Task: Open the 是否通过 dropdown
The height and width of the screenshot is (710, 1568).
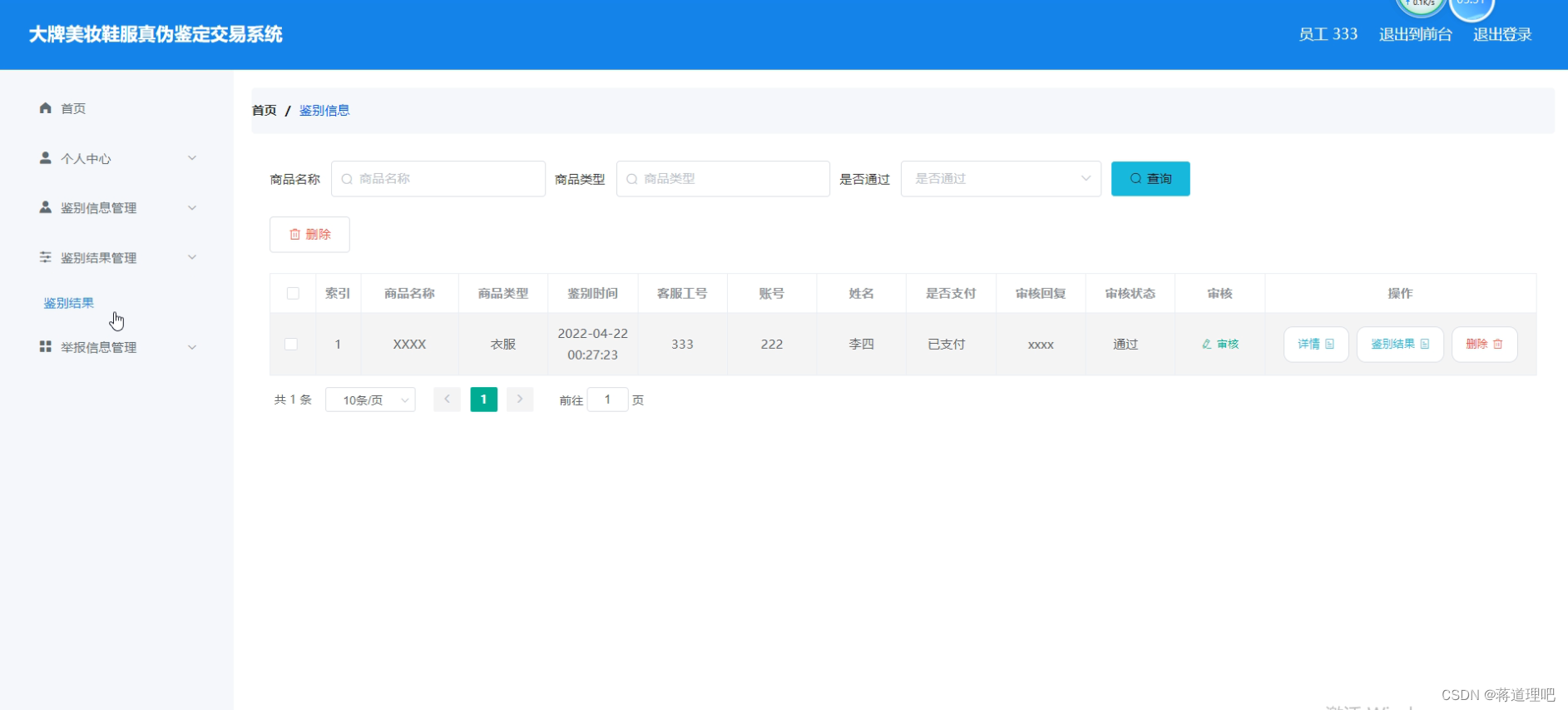Action: (1001, 179)
